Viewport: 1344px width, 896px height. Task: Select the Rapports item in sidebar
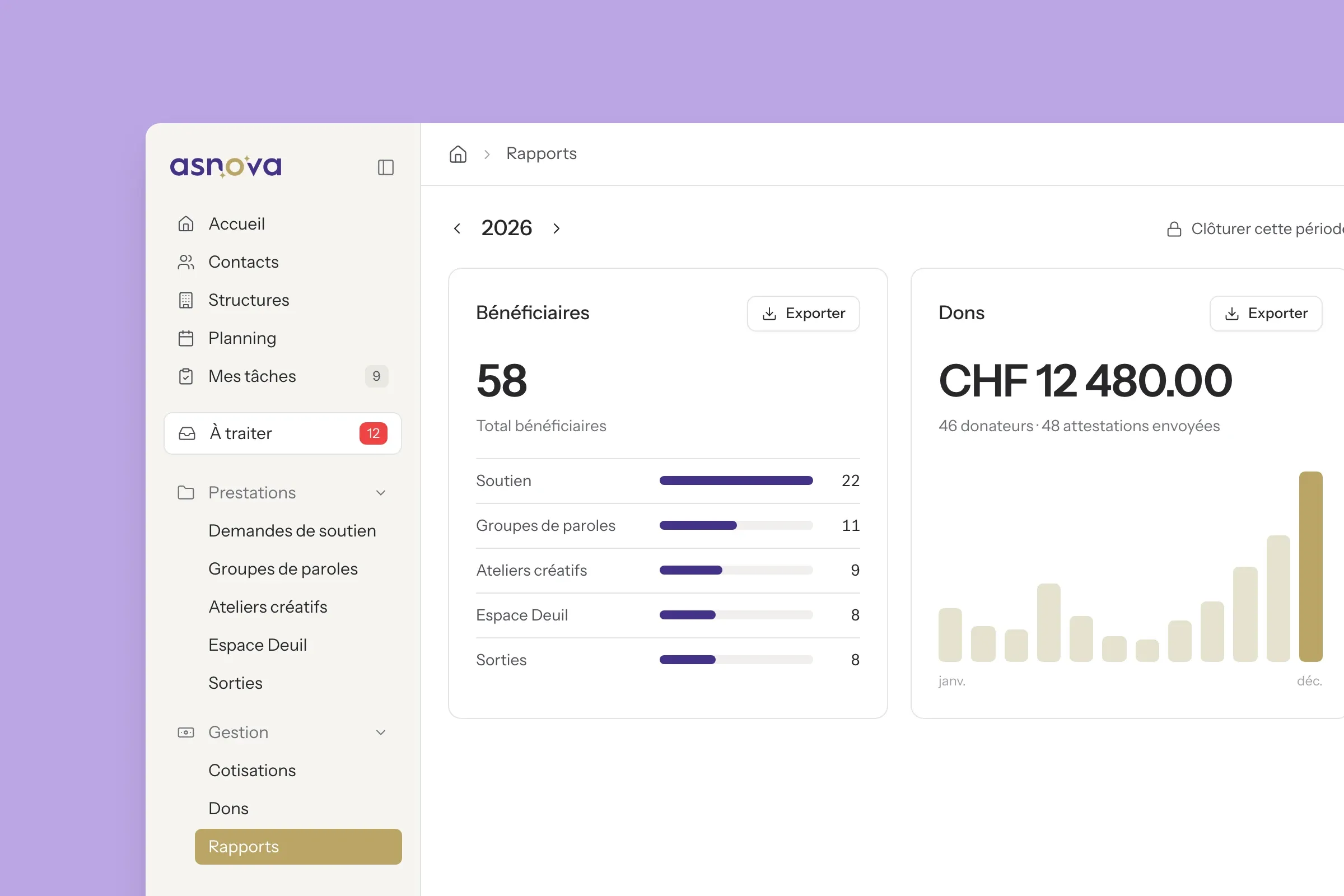[x=298, y=846]
